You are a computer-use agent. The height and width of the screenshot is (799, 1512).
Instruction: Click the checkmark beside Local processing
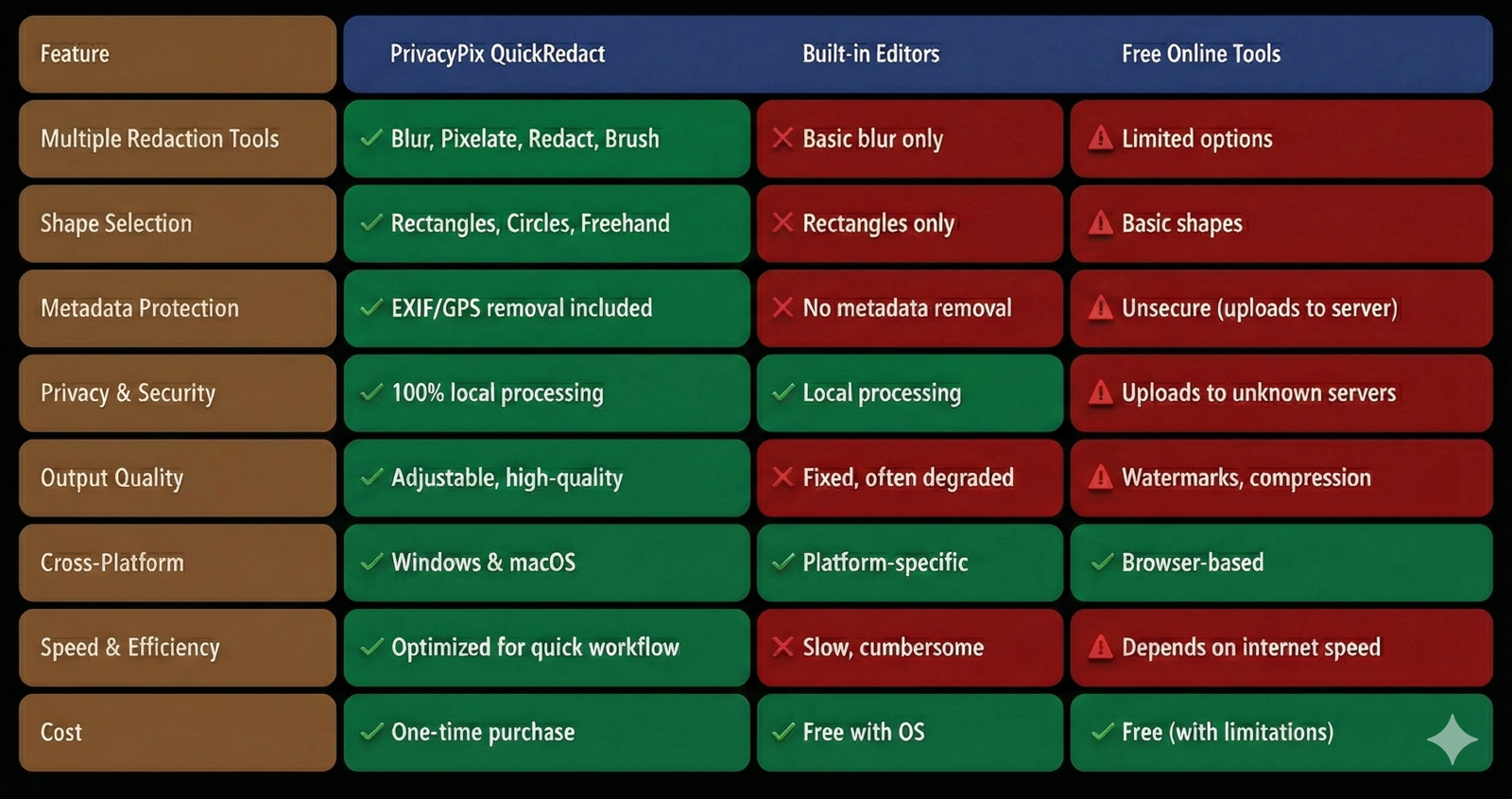coord(782,392)
